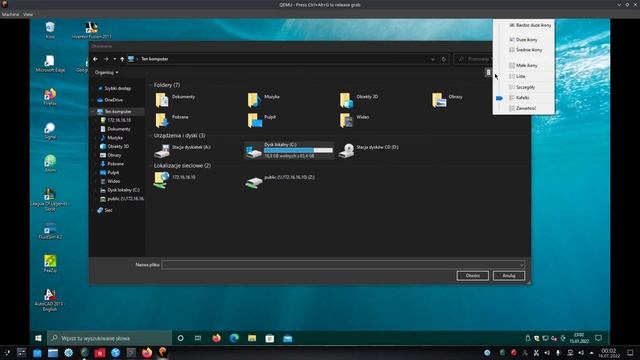Image resolution: width=640 pixels, height=360 pixels.
Task: Select Microsoft Edge desktop shortcut
Action: point(50,64)
